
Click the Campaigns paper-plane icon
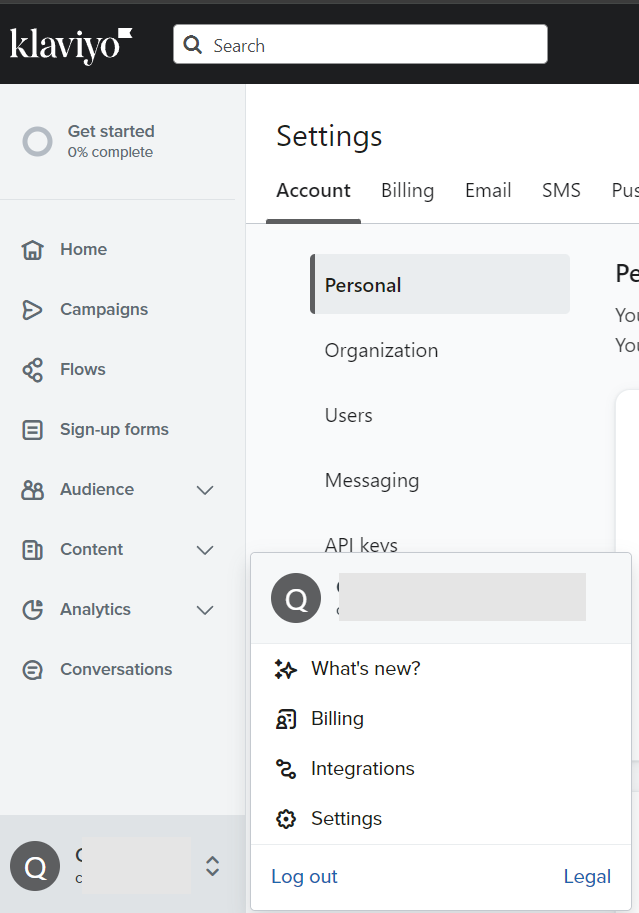33,310
